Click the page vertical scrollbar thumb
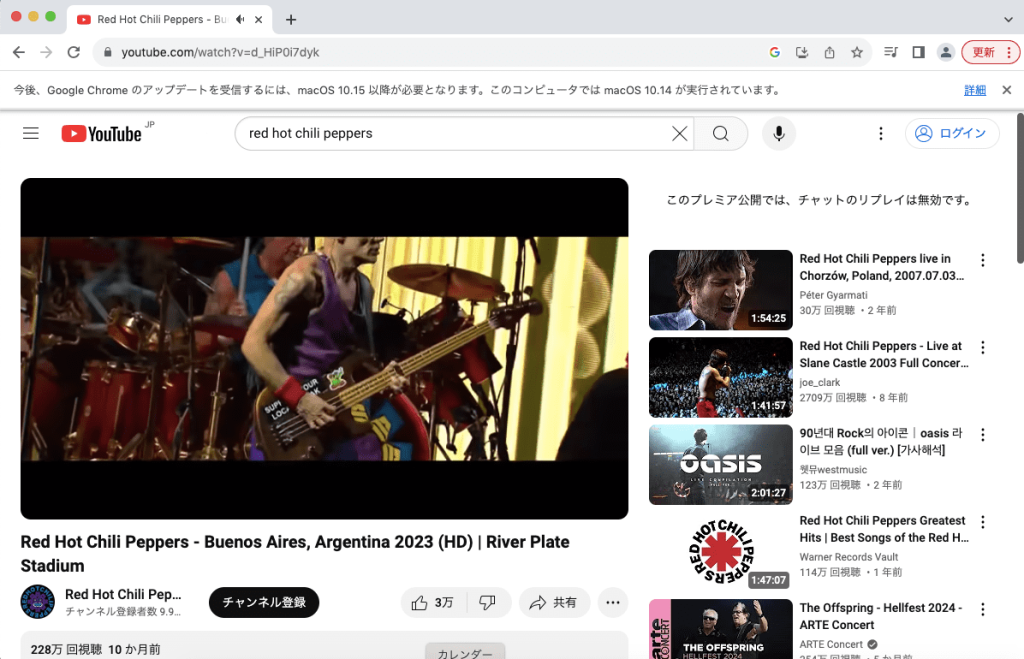This screenshot has height=659, width=1024. pos(1019,188)
